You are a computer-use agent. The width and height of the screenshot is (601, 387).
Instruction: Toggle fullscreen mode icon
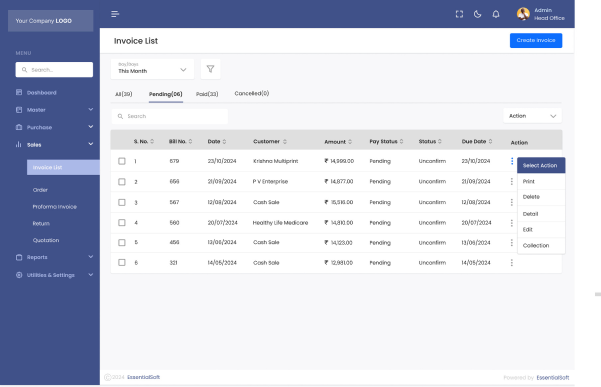coord(459,14)
